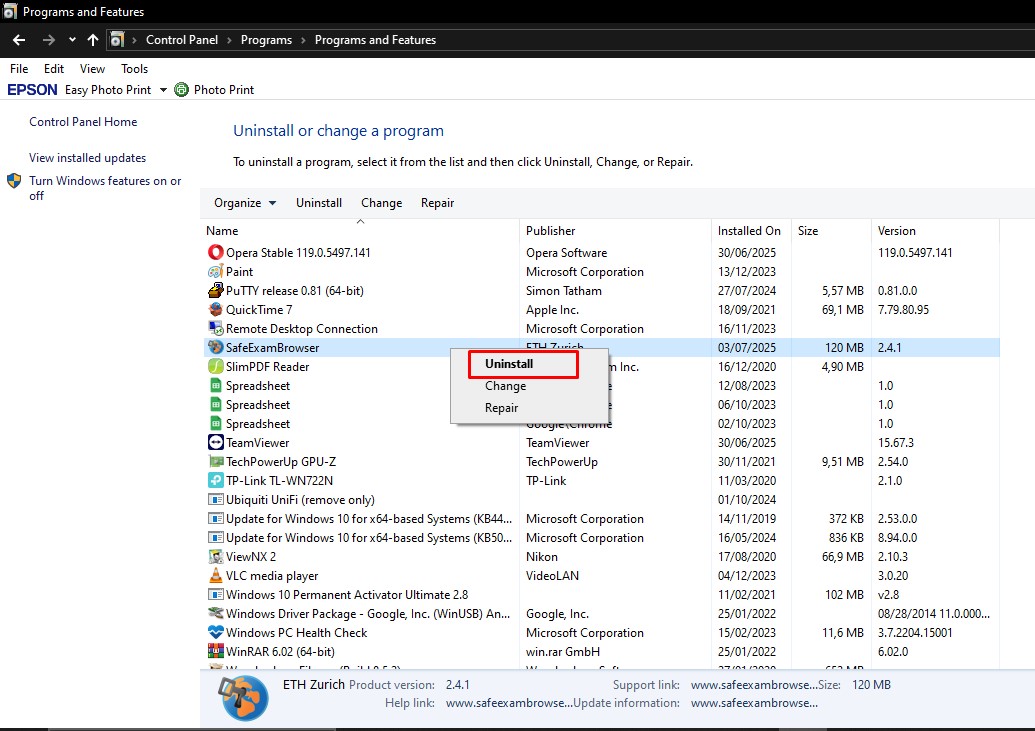Select the Ubiquiti UniFi (remove only) entry
The width and height of the screenshot is (1035, 731).
[300, 500]
